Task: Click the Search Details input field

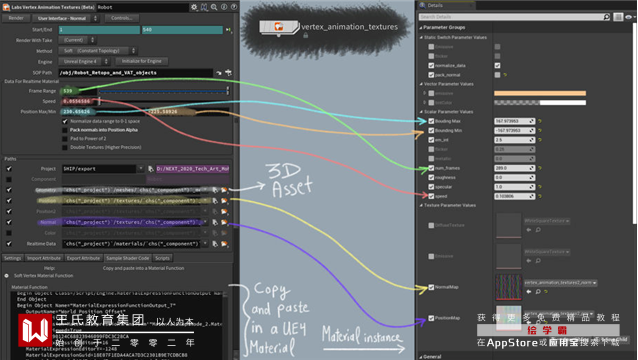Action: 511,17
